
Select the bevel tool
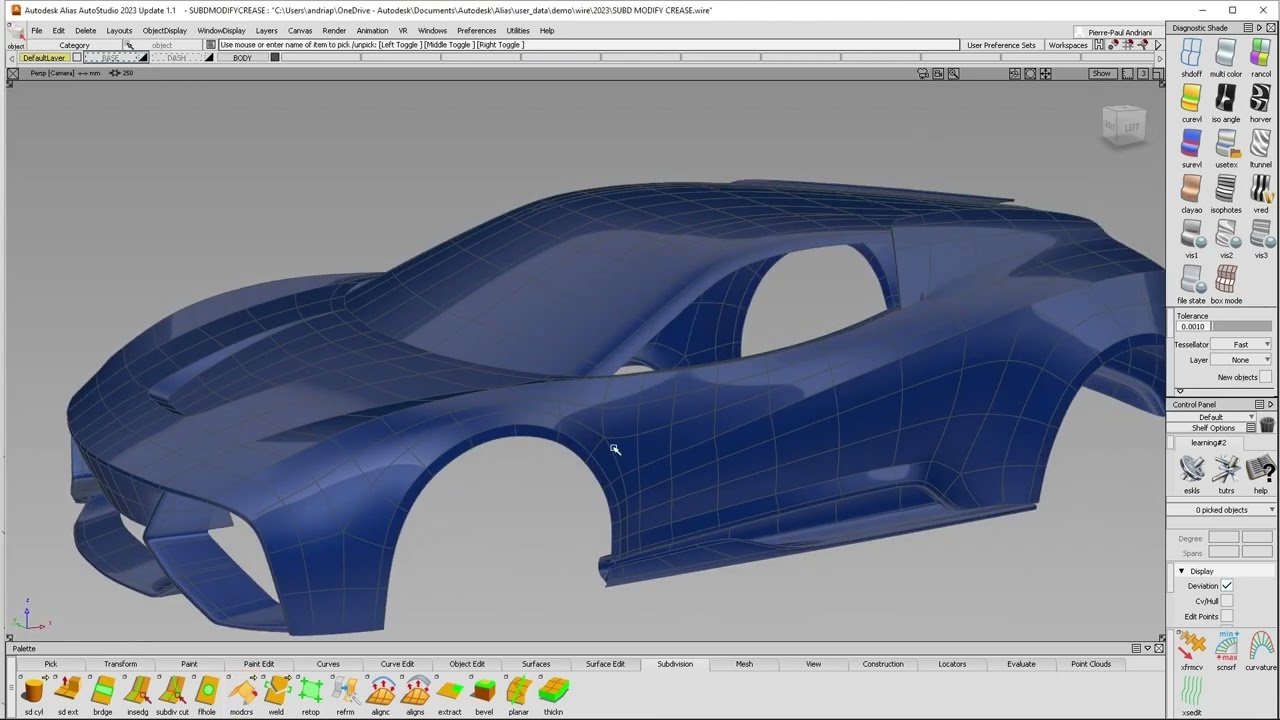pos(484,690)
